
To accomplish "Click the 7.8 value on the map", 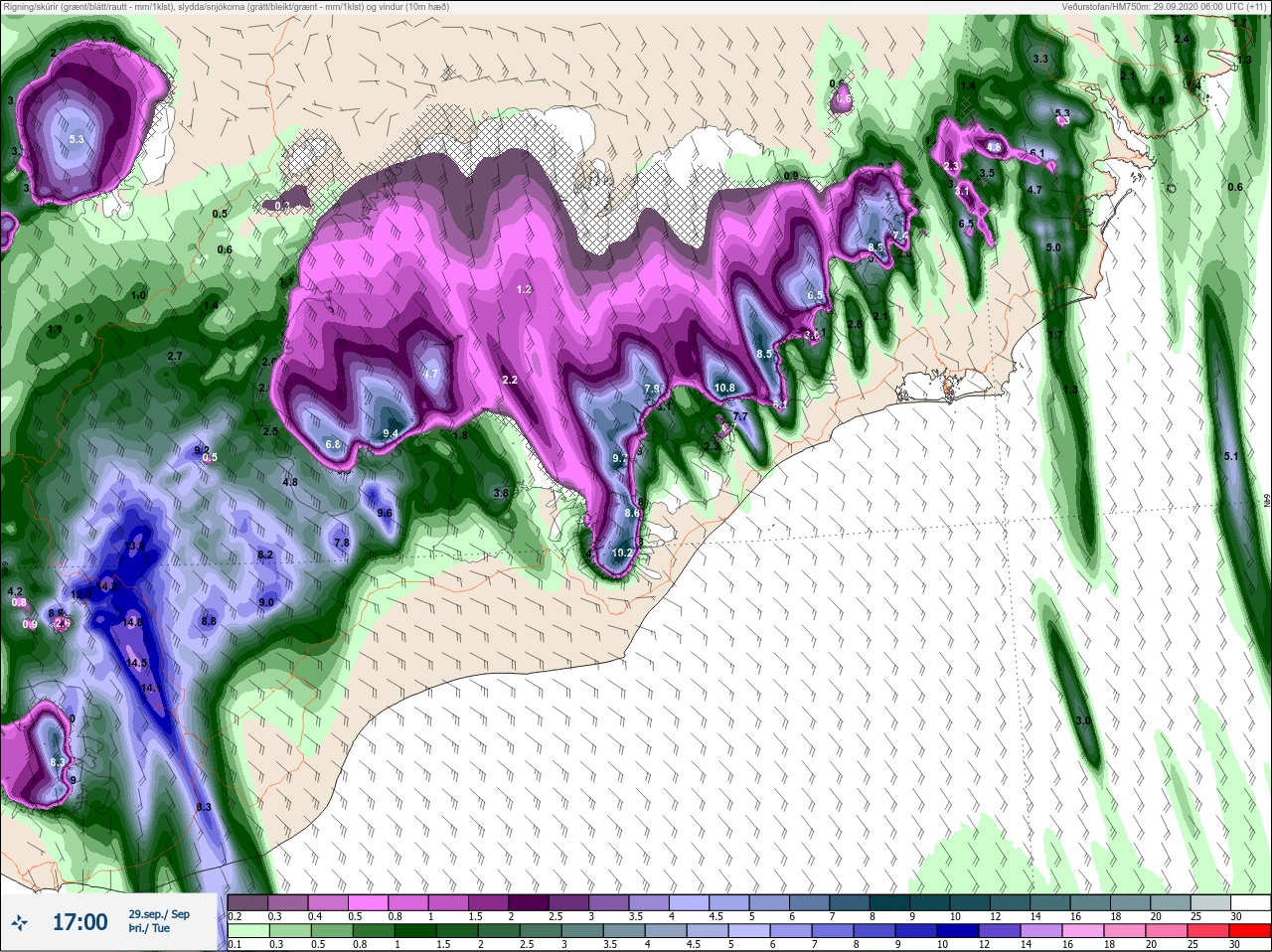I will pyautogui.click(x=342, y=543).
